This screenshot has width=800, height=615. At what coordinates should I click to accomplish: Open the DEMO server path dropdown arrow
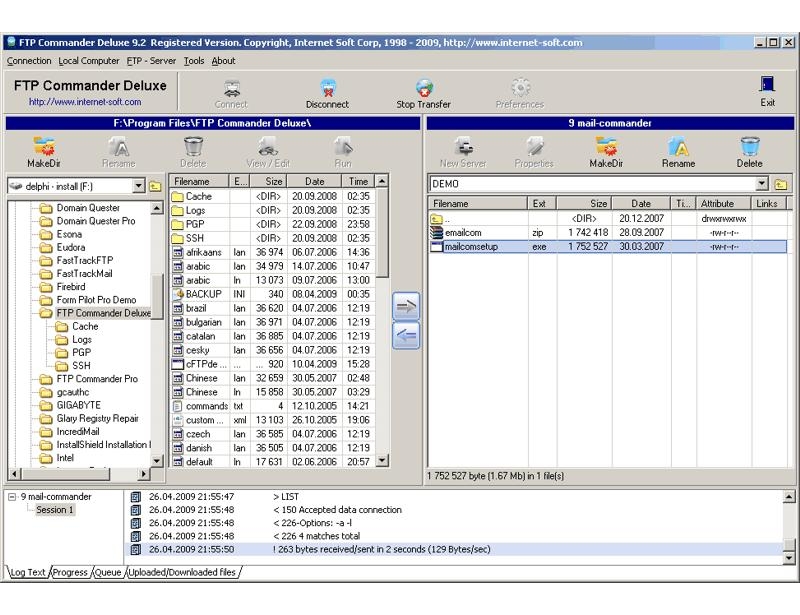point(762,184)
